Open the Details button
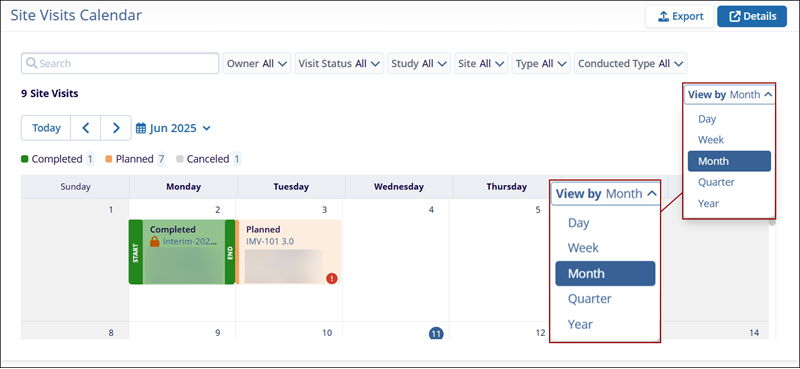 click(x=752, y=16)
